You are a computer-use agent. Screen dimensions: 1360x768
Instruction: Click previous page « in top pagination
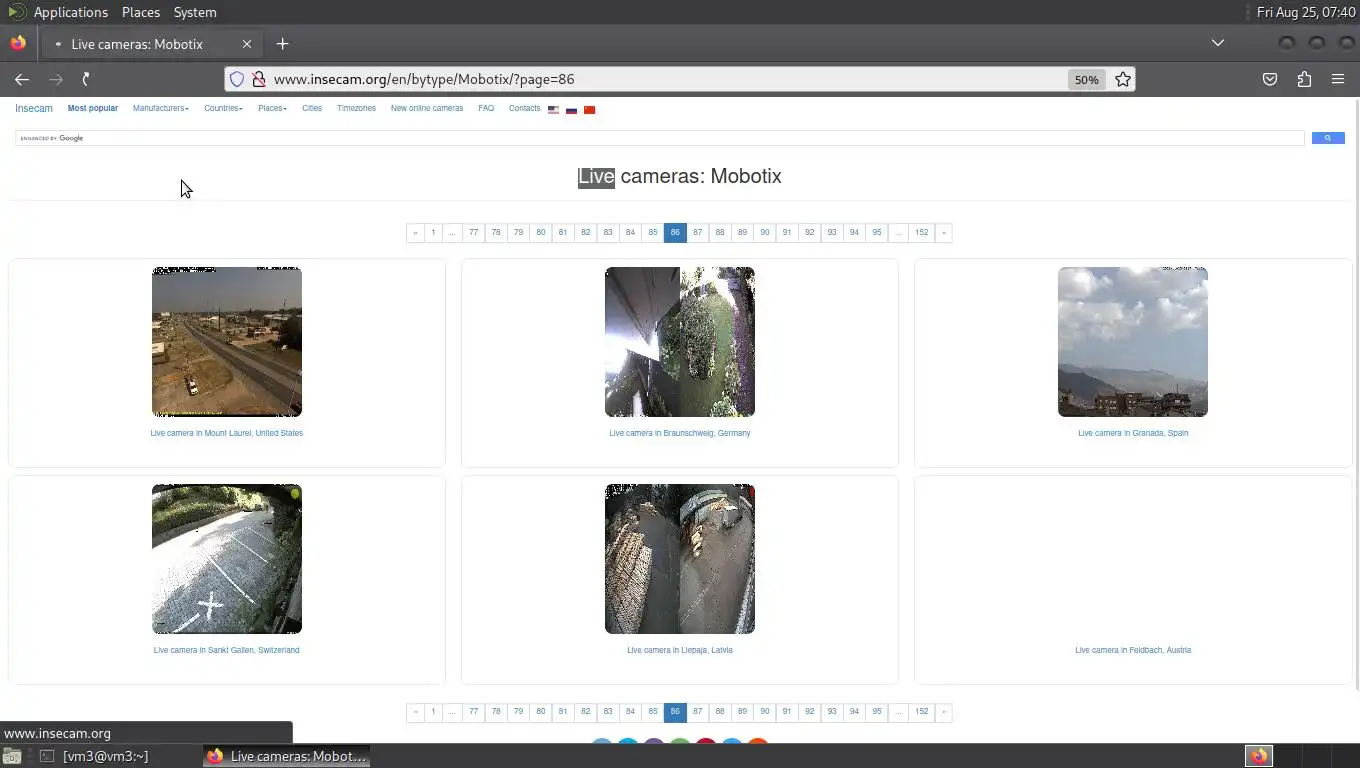(x=415, y=232)
